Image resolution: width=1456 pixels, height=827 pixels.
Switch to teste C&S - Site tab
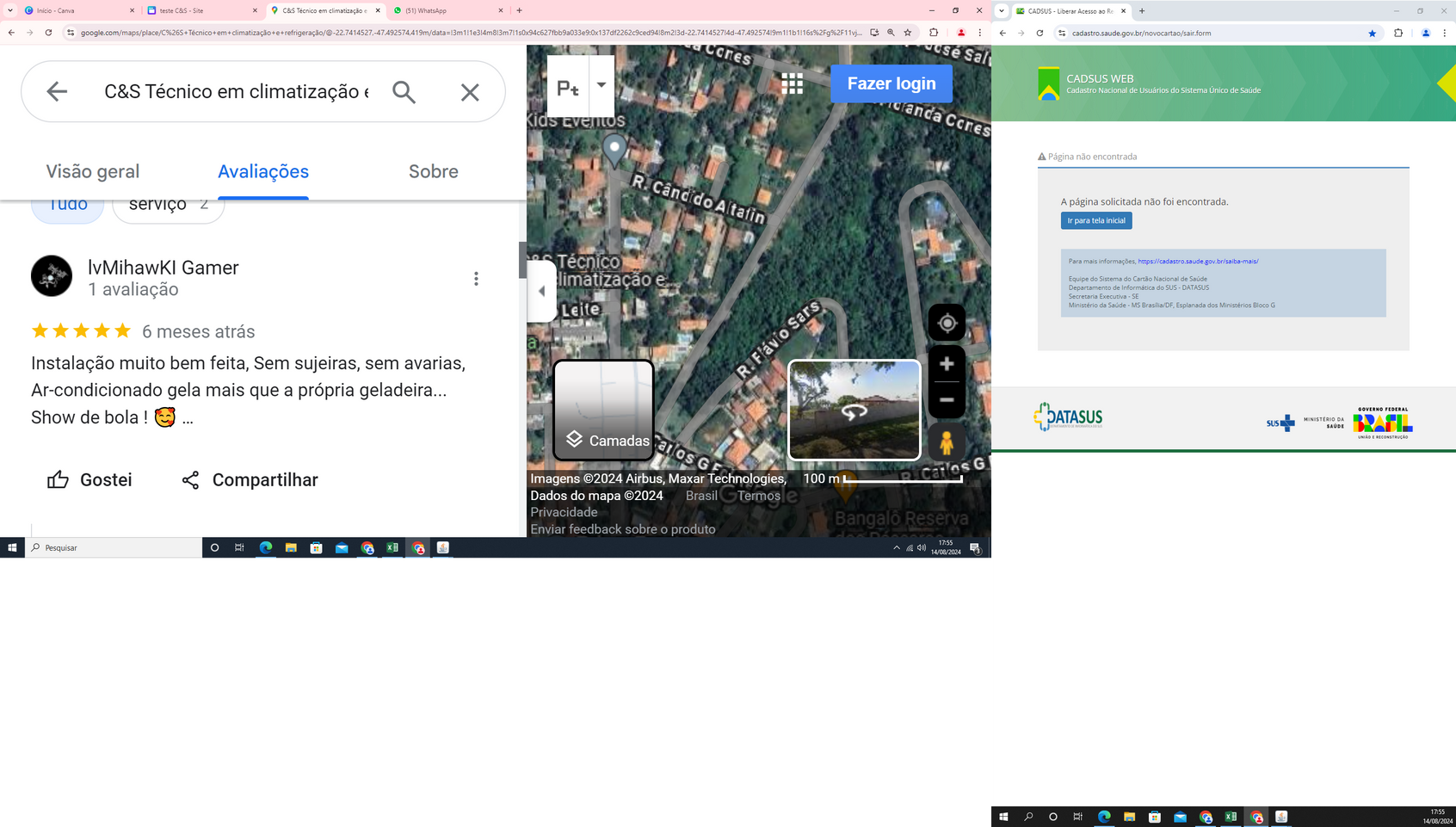point(201,10)
